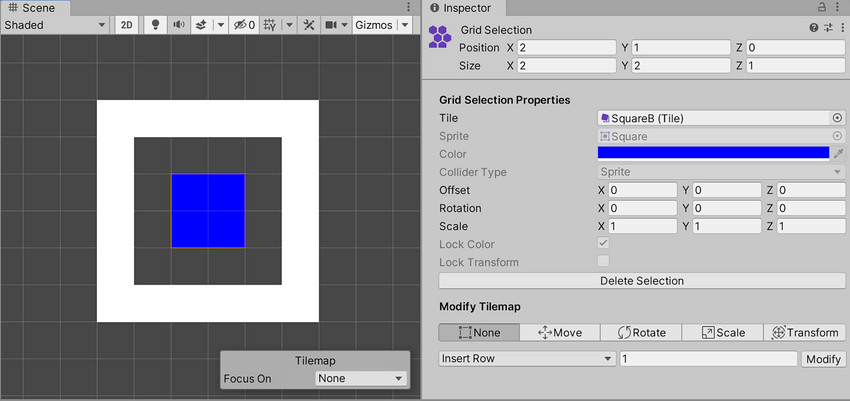Open the Grid Selection help icon
The height and width of the screenshot is (401, 850).
(814, 29)
